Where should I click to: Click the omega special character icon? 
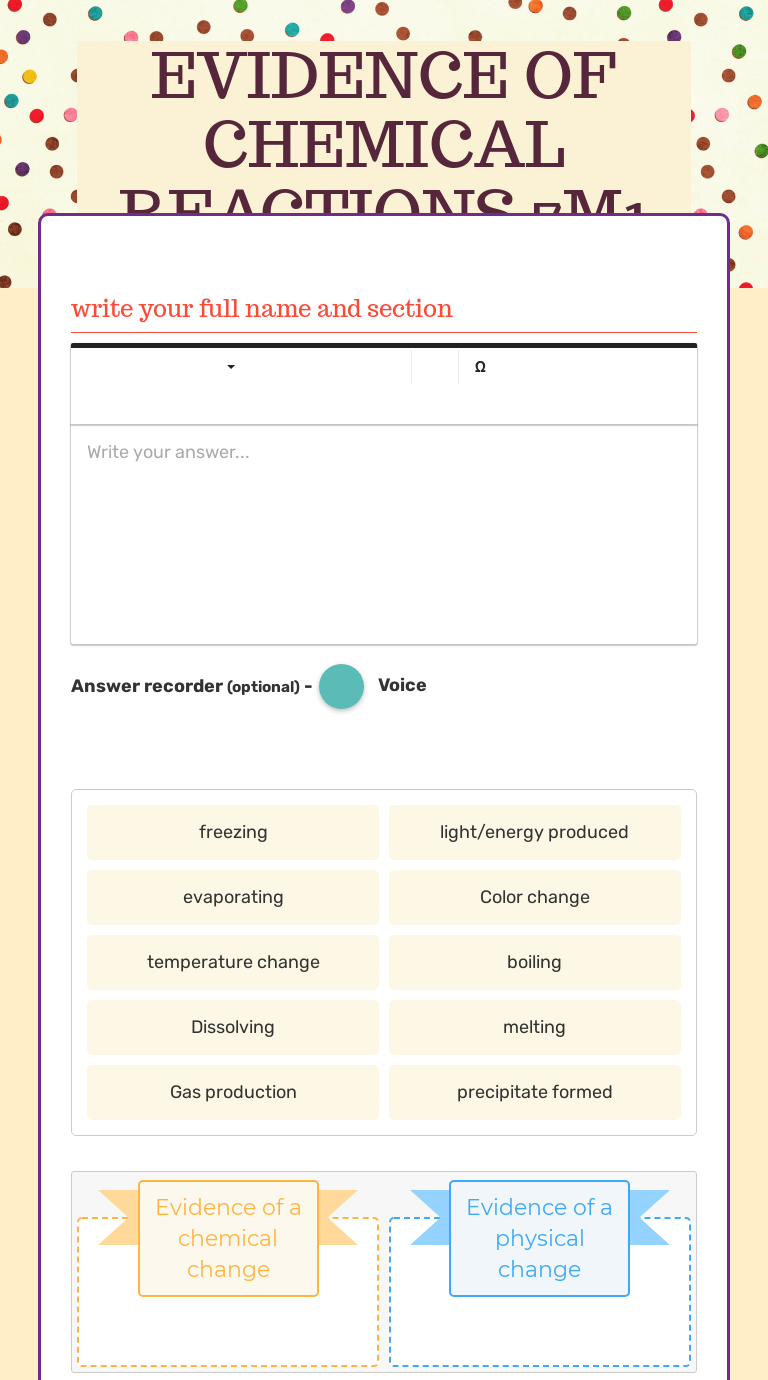tap(480, 367)
